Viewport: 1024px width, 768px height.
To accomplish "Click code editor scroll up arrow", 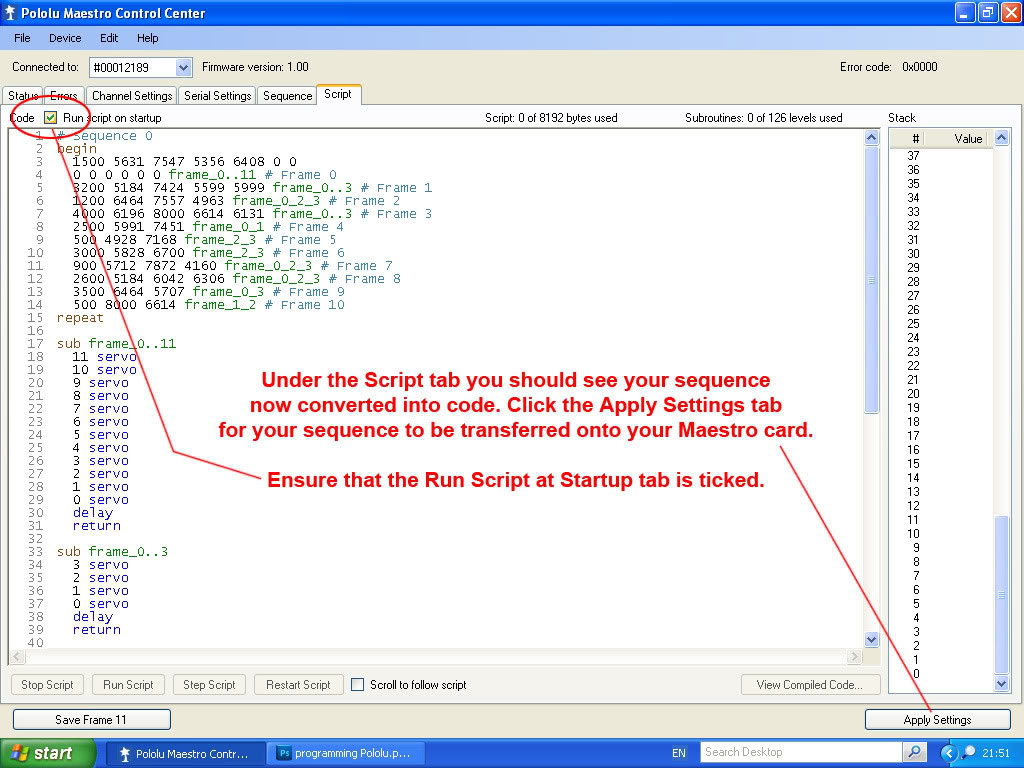I will pos(871,137).
